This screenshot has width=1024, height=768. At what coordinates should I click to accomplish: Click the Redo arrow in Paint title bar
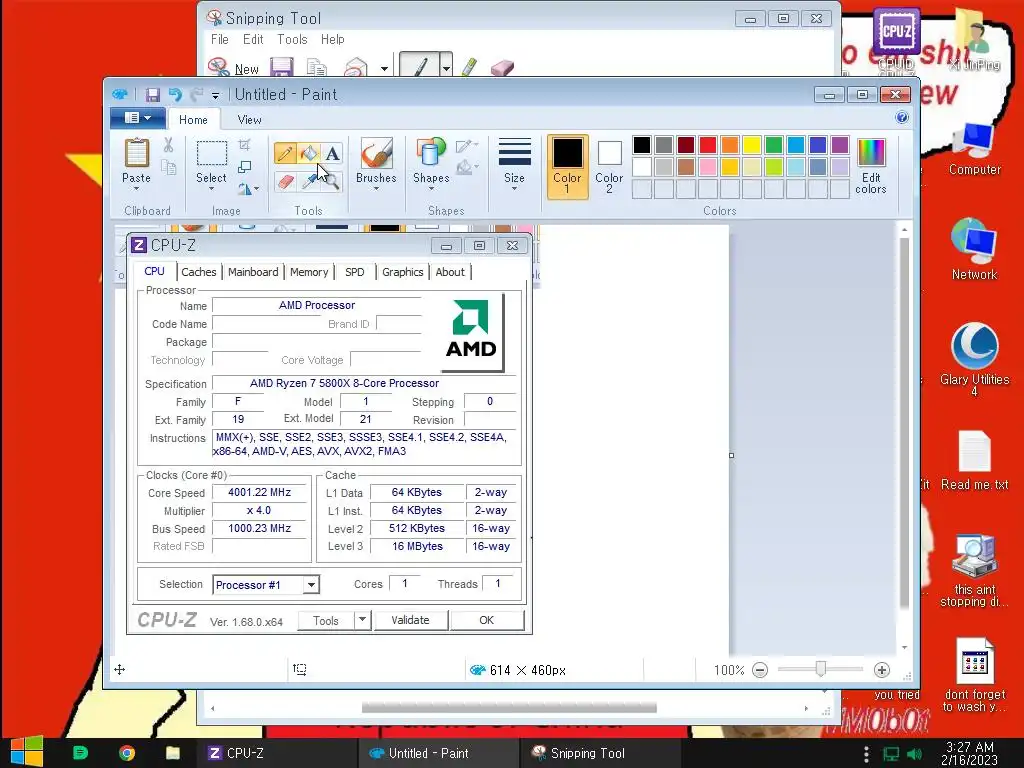click(196, 95)
